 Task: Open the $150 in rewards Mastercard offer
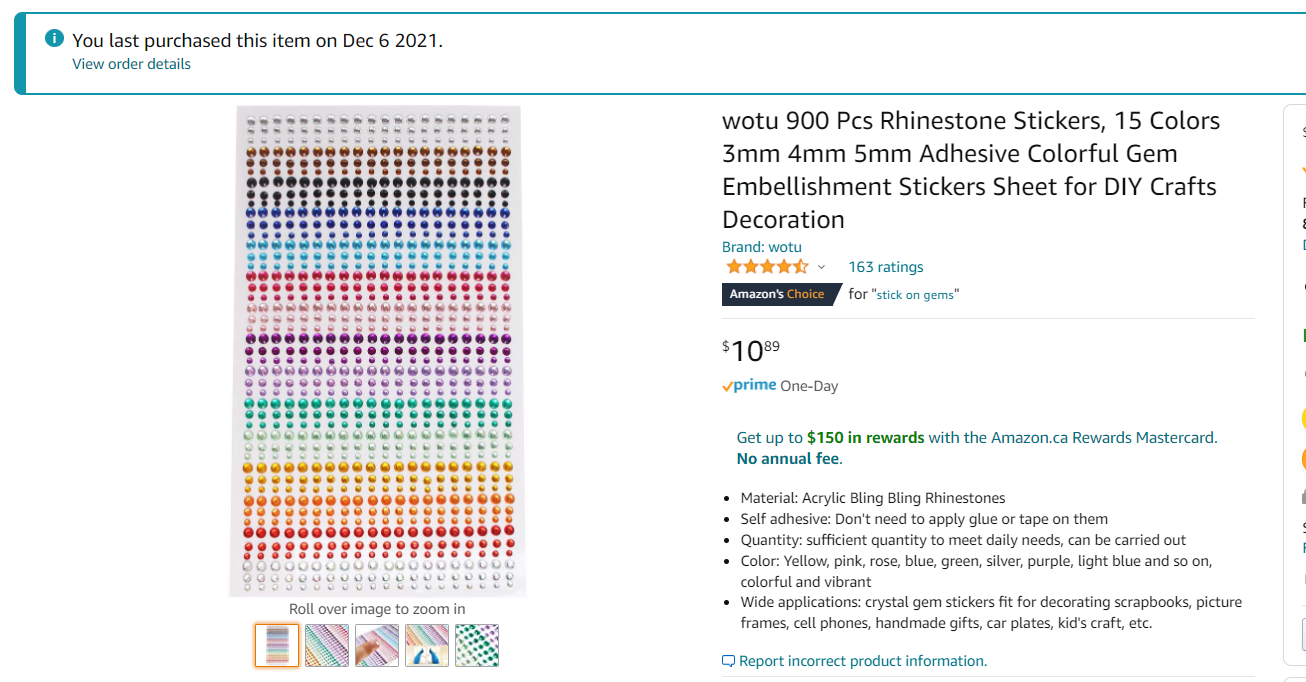865,437
